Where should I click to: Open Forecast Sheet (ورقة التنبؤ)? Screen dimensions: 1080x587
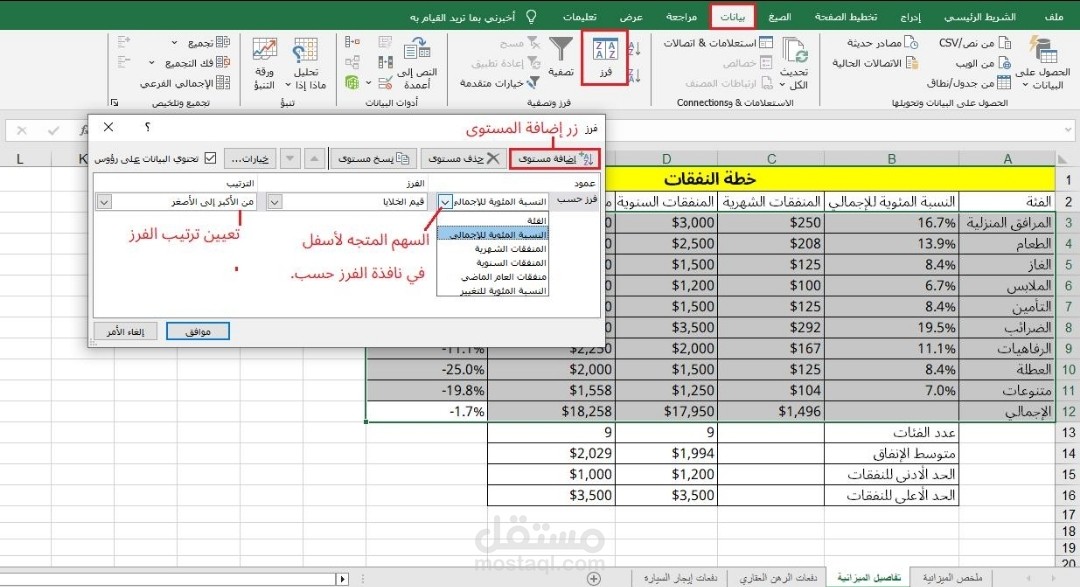[264, 63]
